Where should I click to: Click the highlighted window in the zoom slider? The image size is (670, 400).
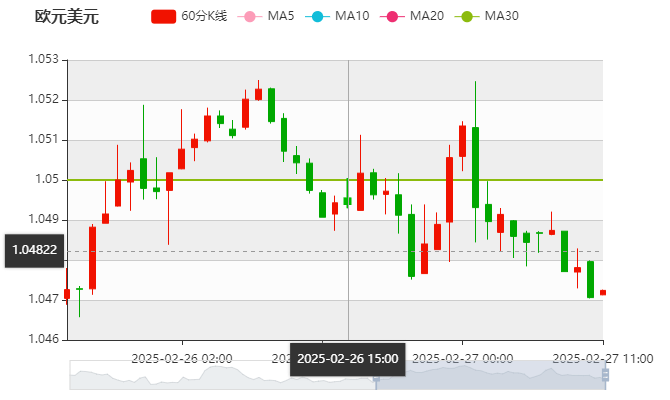(490, 375)
